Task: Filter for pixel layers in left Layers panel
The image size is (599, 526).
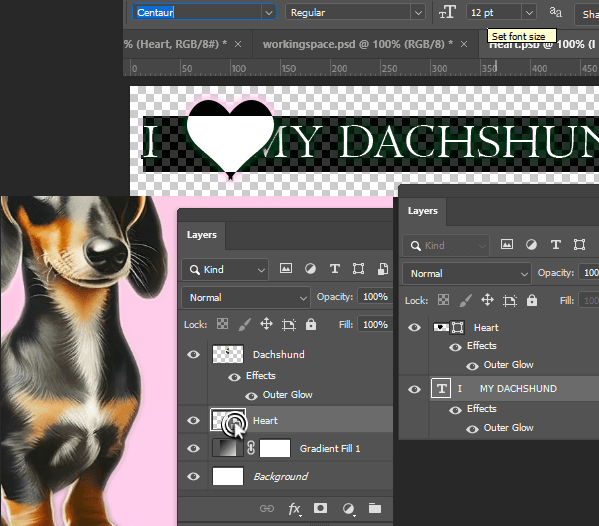Action: point(286,269)
